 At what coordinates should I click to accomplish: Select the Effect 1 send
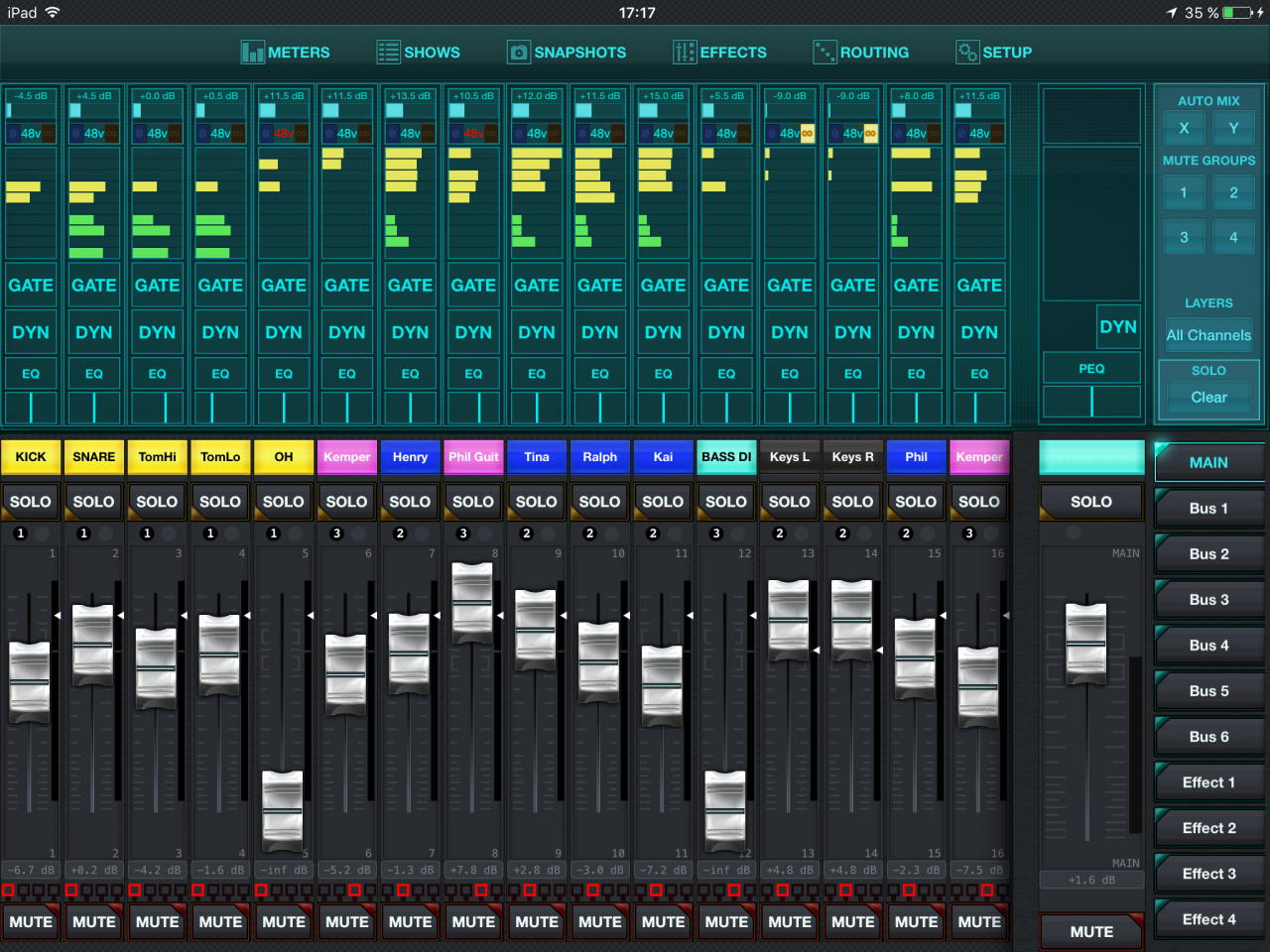1208,781
